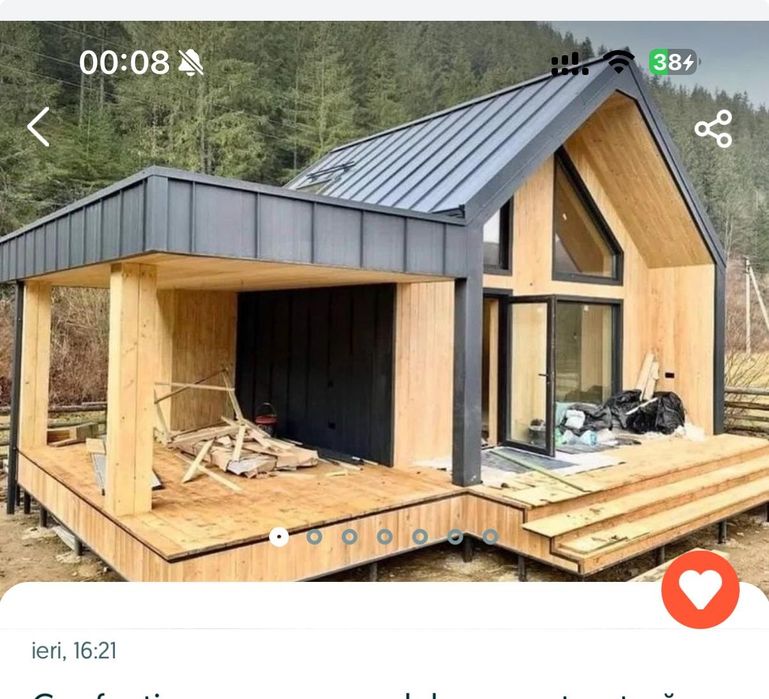
Task: Show the sixth photo via its dot
Action: point(456,537)
